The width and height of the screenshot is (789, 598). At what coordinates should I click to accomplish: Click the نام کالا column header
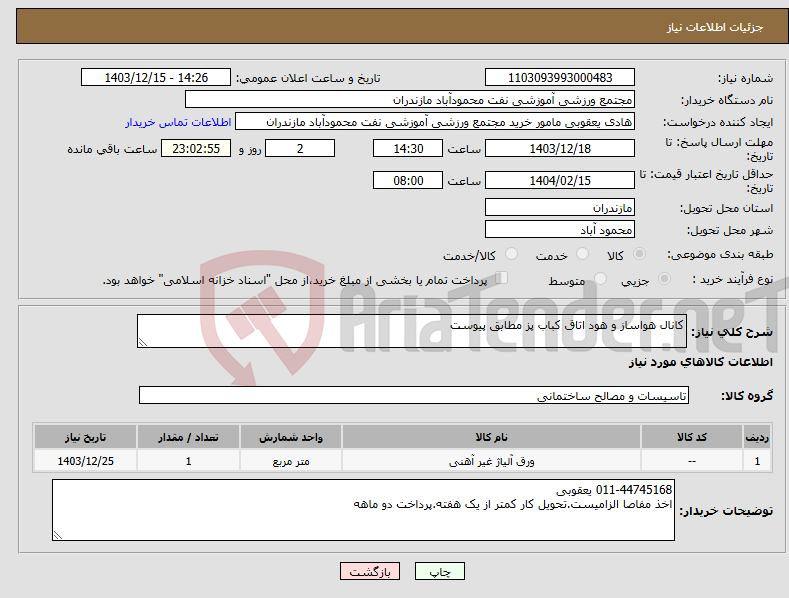[x=491, y=437]
